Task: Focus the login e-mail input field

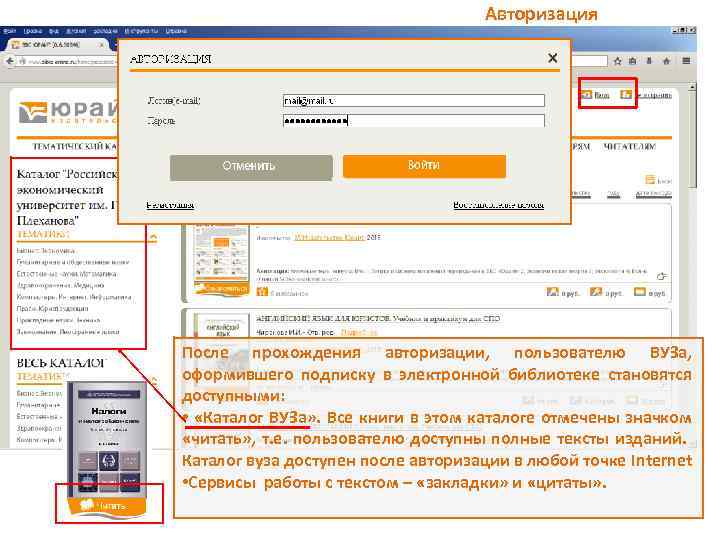Action: [414, 100]
